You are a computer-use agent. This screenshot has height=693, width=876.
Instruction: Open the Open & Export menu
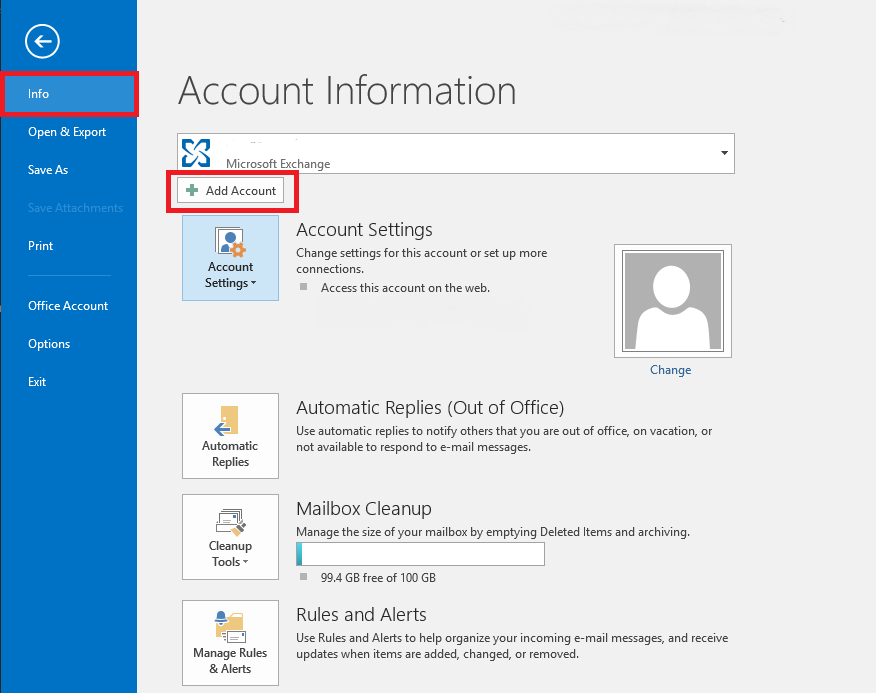coord(67,132)
